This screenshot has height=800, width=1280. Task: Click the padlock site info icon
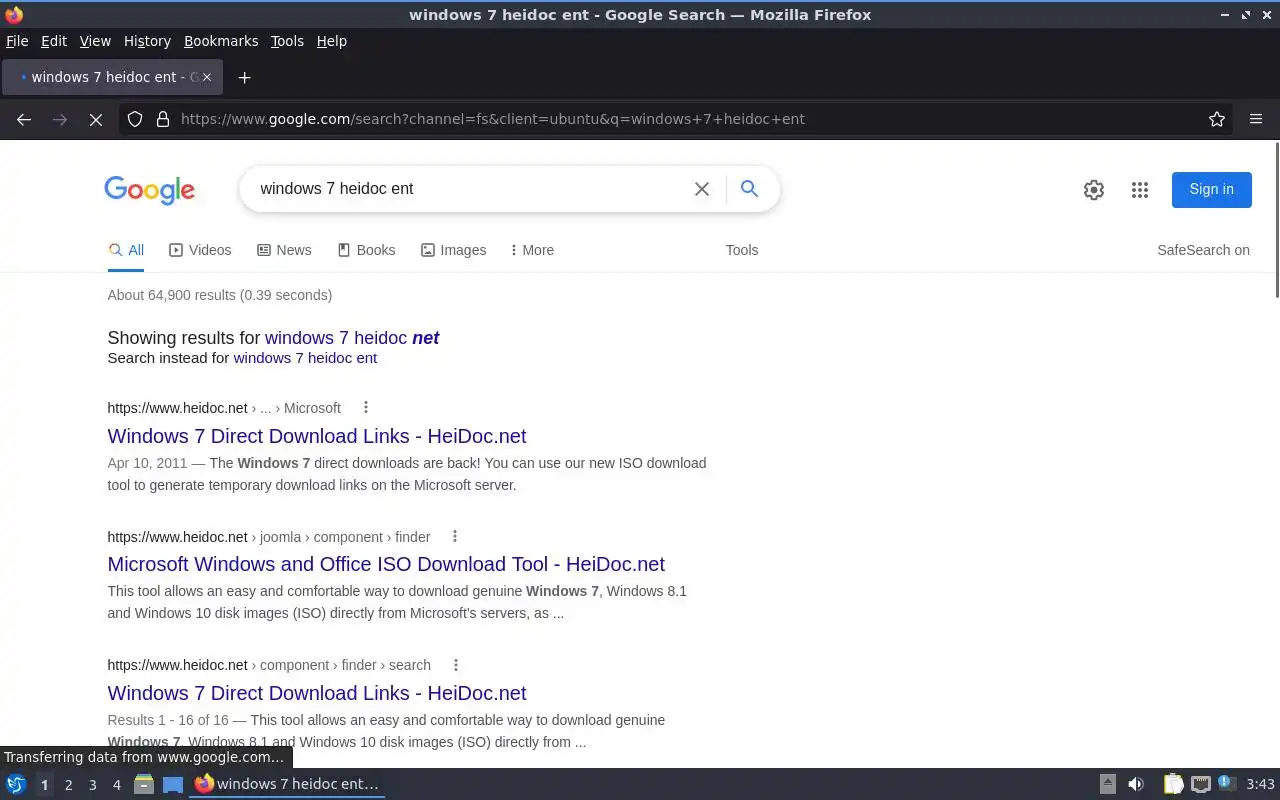tap(163, 119)
